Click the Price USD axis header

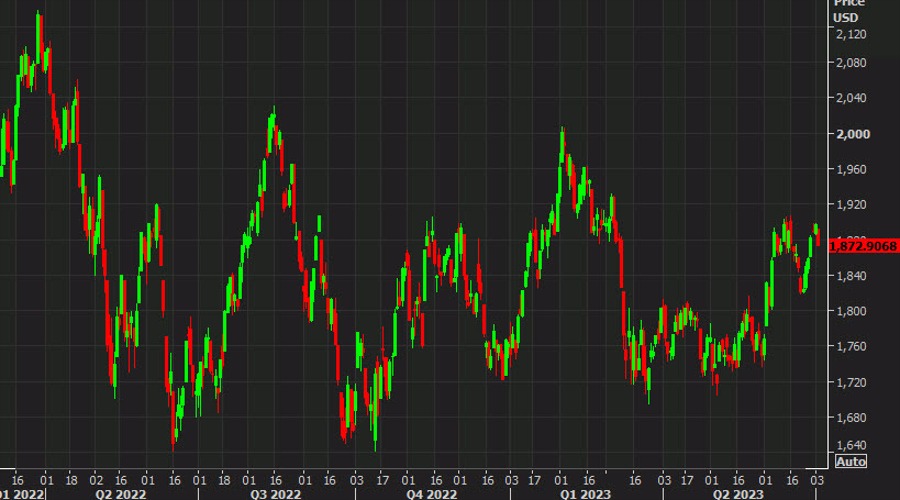(x=851, y=9)
